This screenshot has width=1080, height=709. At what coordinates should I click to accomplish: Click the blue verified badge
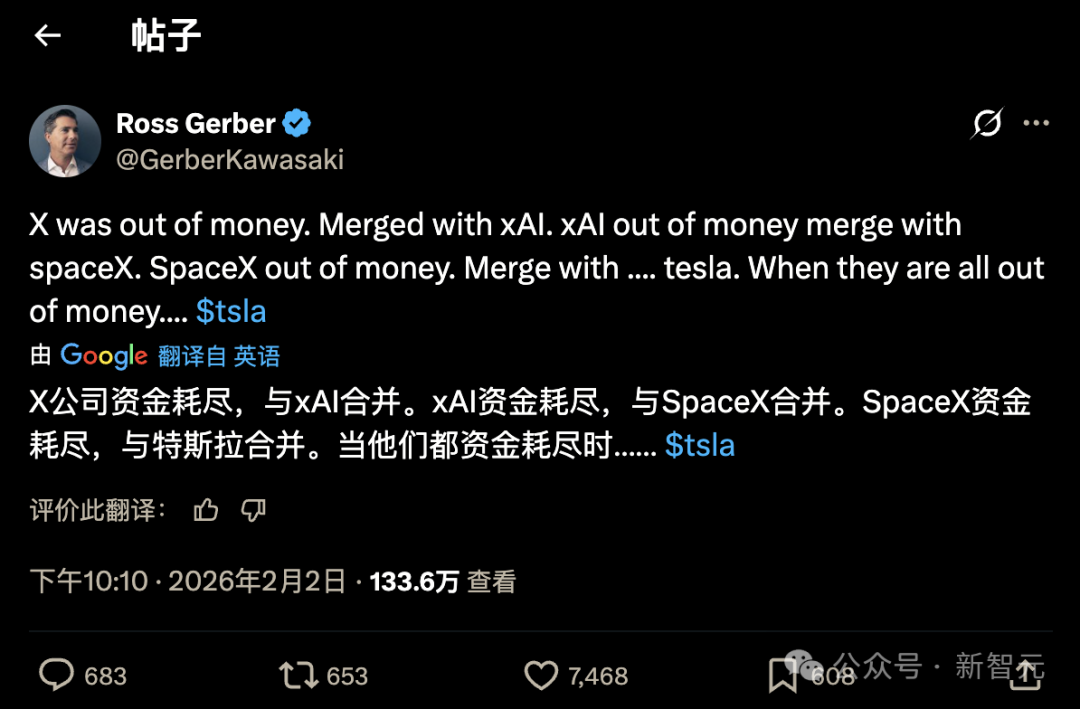click(297, 124)
